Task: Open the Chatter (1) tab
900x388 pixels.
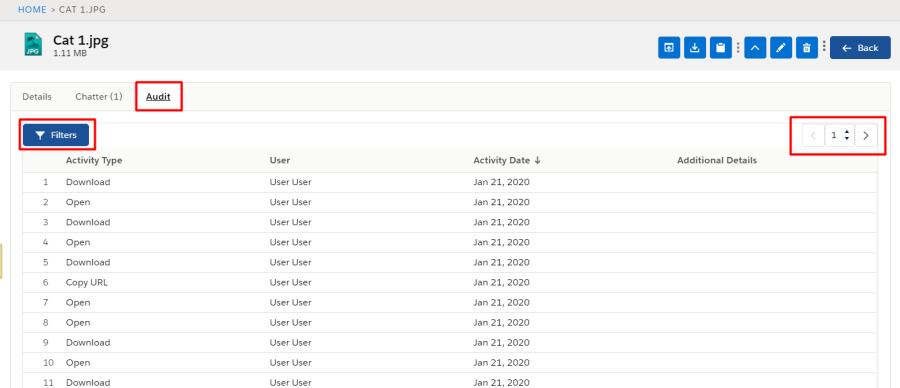Action: tap(99, 96)
